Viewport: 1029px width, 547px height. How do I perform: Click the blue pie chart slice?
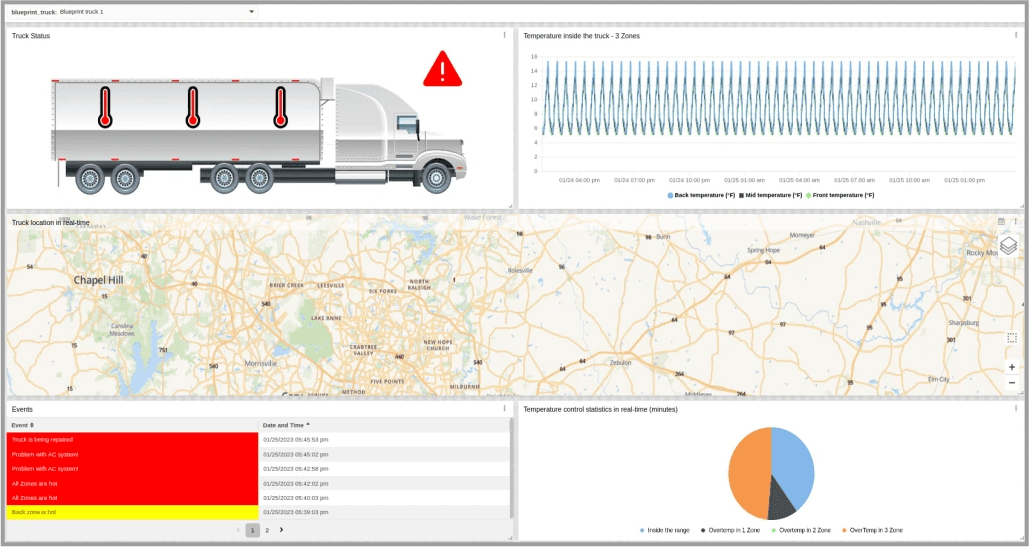coord(795,466)
